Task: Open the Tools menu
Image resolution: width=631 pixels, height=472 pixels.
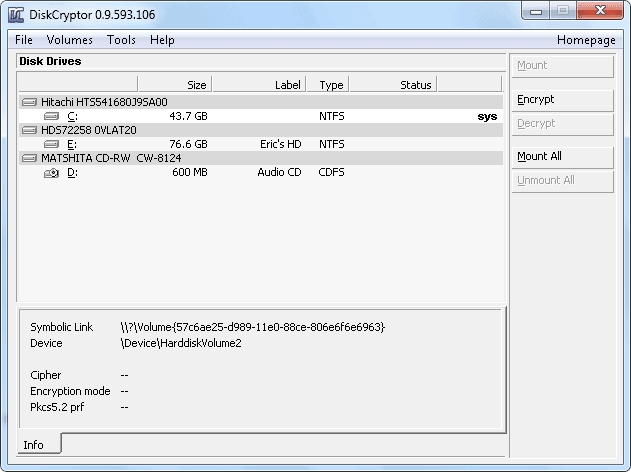Action: (121, 40)
